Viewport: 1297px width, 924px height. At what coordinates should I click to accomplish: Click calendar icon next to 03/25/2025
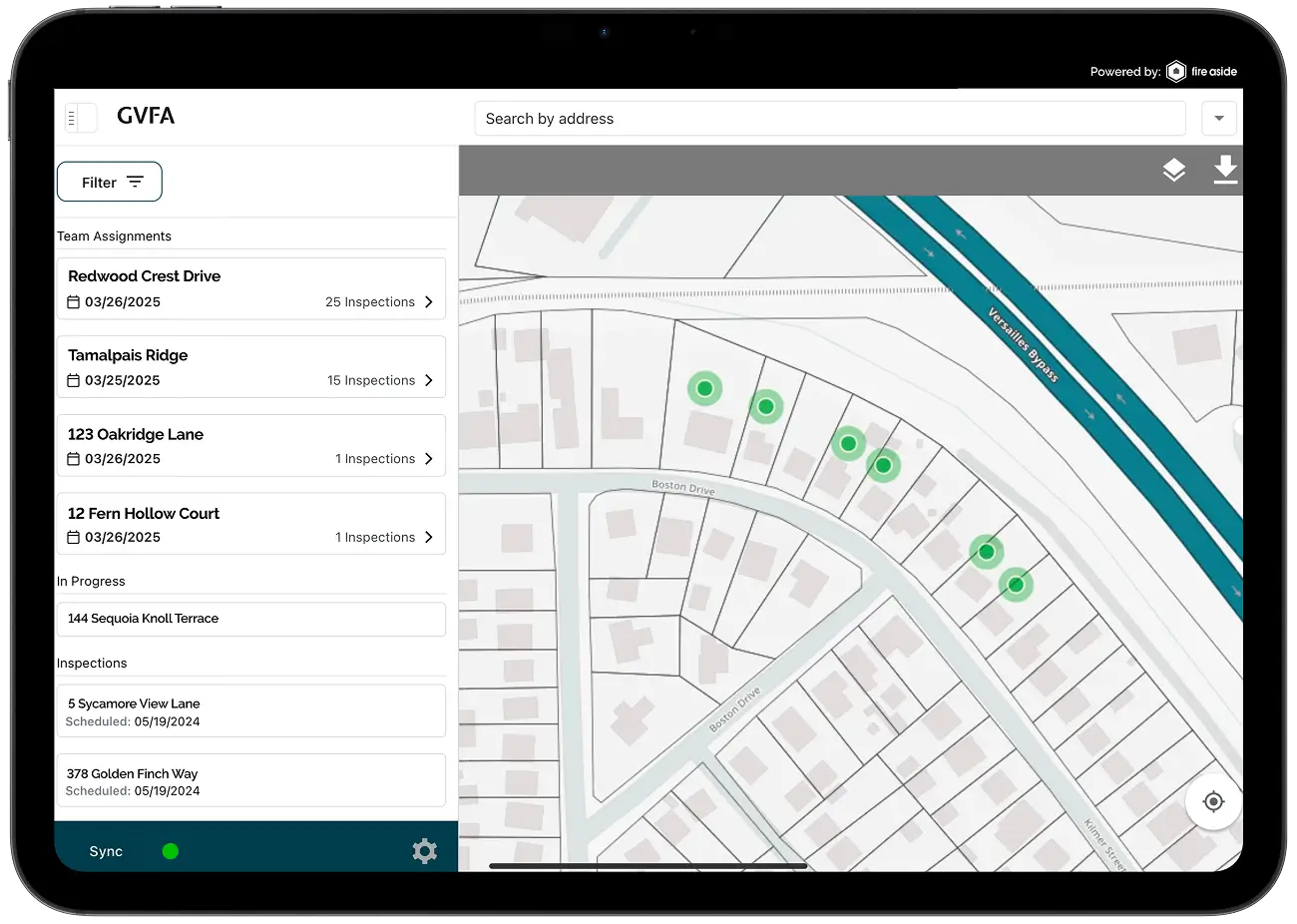click(x=73, y=380)
